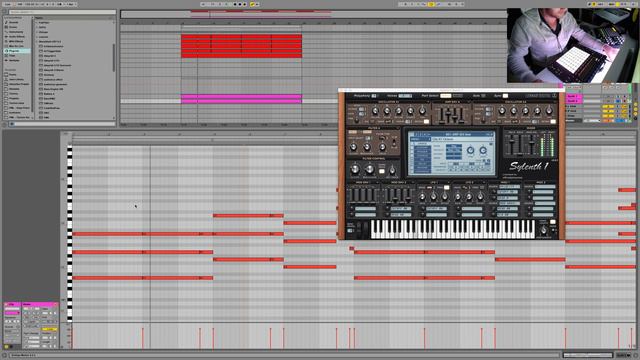Open Polyphony value selector in Sylenth1

(x=374, y=96)
